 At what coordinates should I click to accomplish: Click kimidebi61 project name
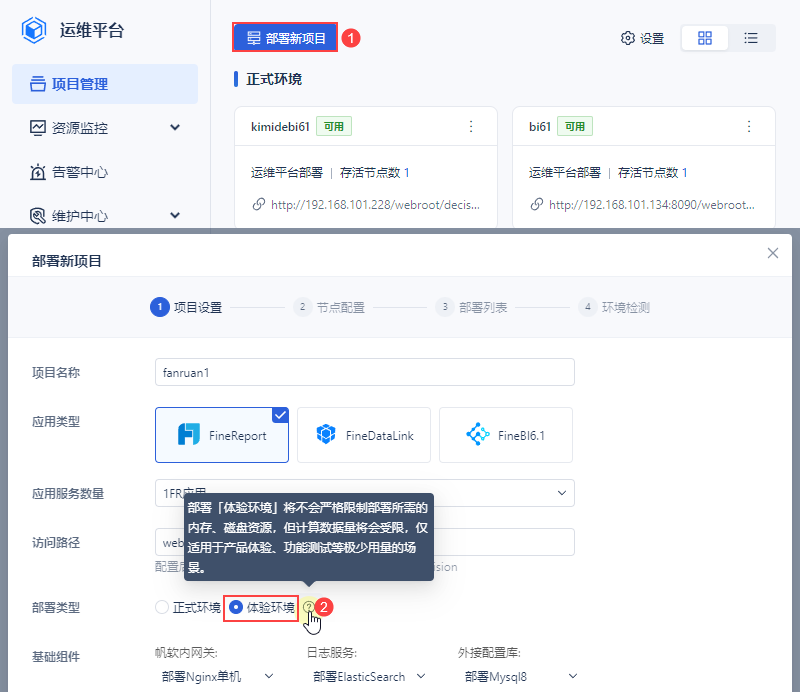280,127
